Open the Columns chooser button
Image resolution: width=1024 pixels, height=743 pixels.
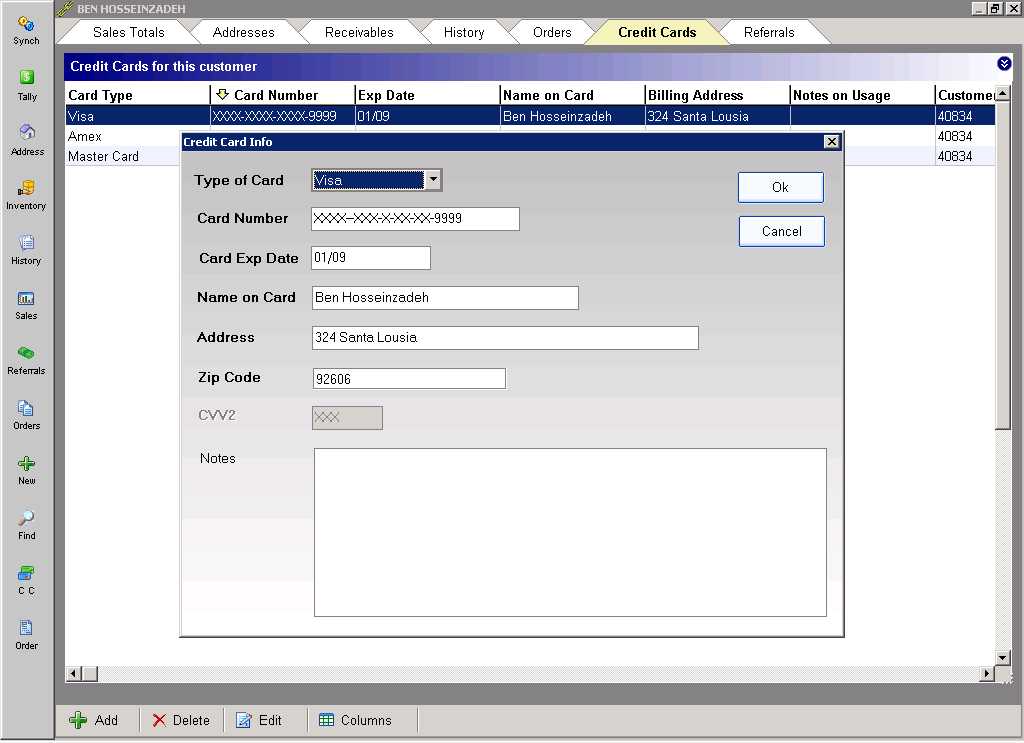[355, 720]
